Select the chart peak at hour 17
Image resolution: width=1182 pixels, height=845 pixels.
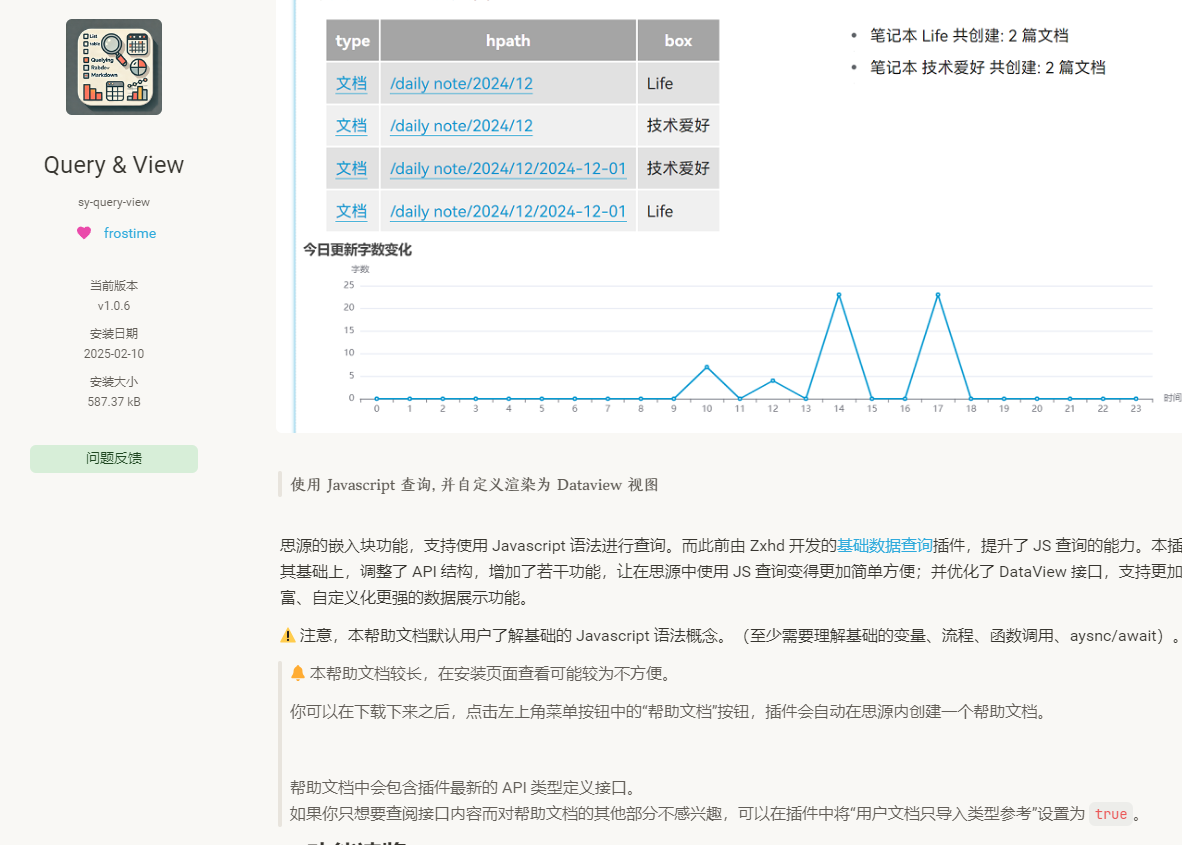click(x=938, y=295)
